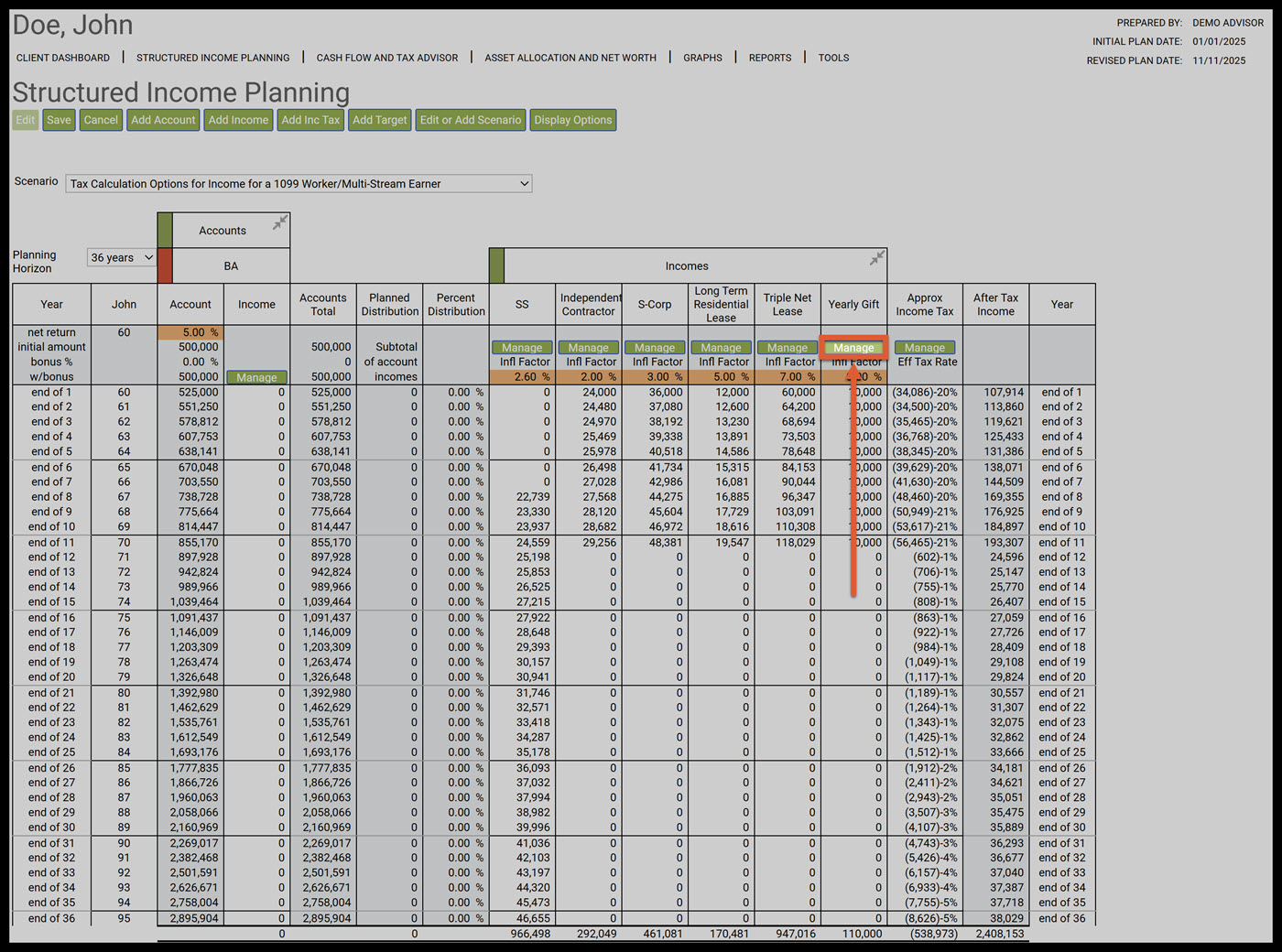Collapse the Incomes section with its shrink icon

tap(877, 258)
